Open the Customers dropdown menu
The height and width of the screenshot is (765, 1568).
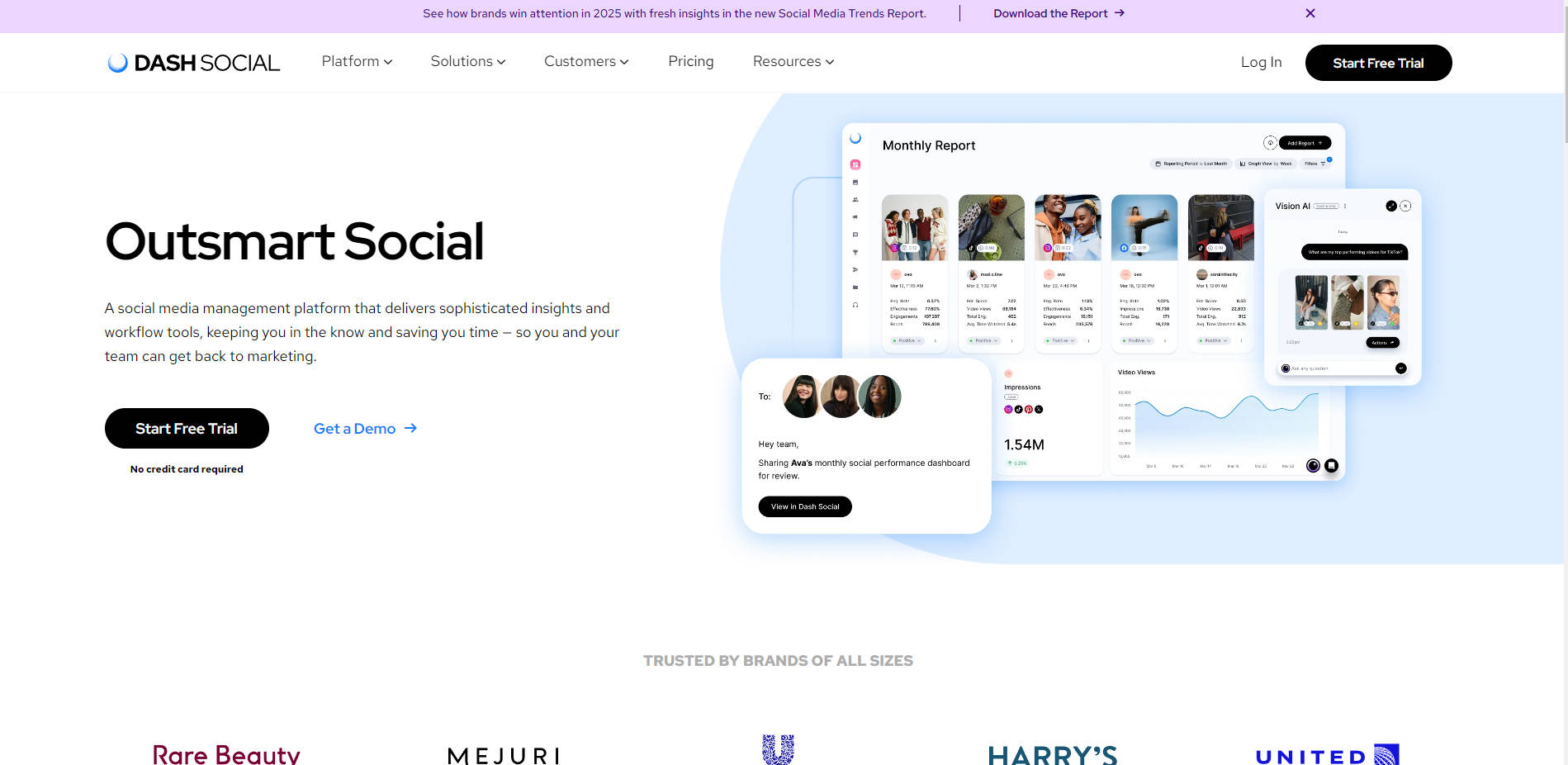pos(586,61)
